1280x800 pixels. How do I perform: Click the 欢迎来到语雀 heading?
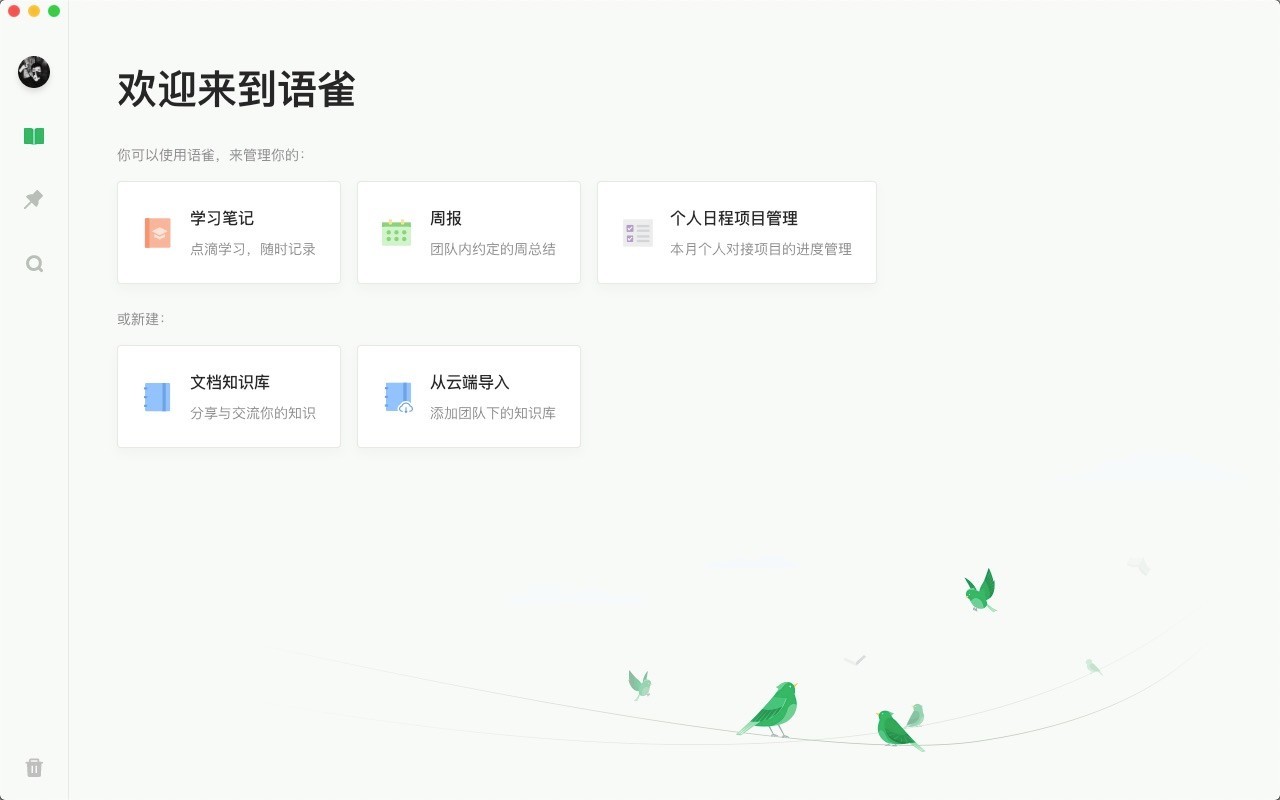coord(237,88)
